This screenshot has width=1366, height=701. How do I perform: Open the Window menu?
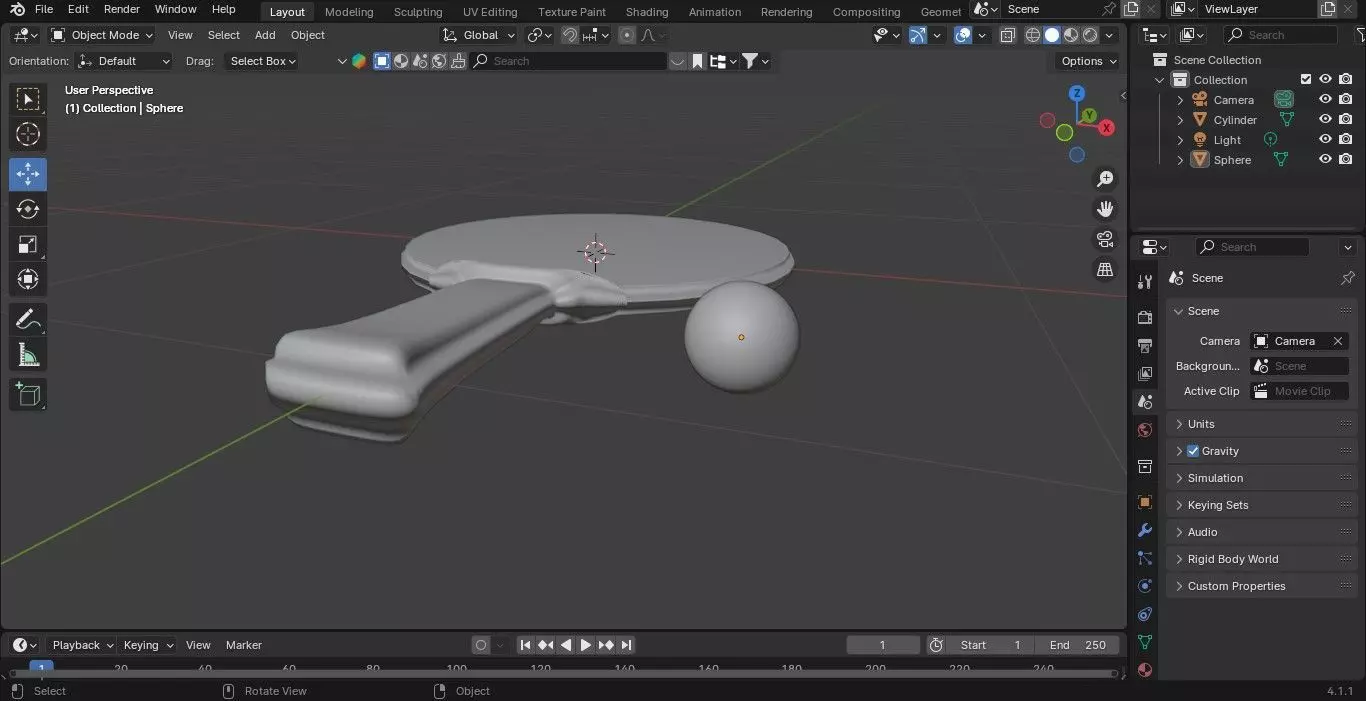click(175, 9)
